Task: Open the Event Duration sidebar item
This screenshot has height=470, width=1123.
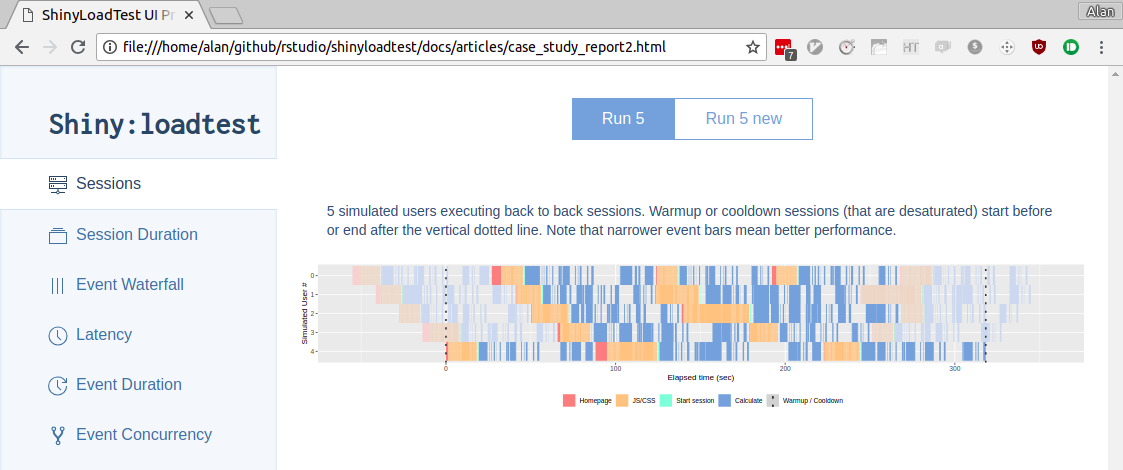Action: tap(128, 385)
